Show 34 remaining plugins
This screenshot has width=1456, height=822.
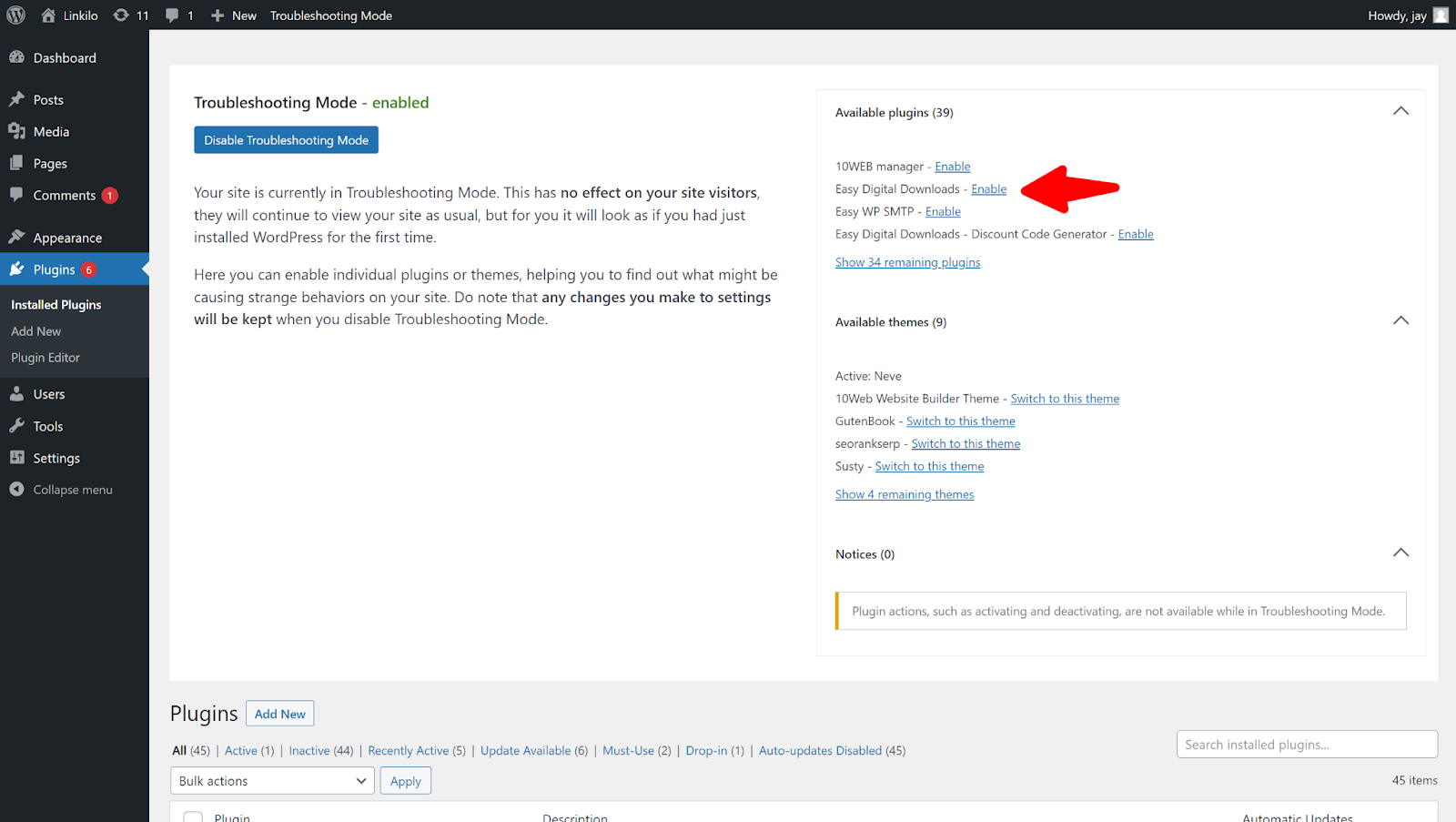tap(907, 262)
